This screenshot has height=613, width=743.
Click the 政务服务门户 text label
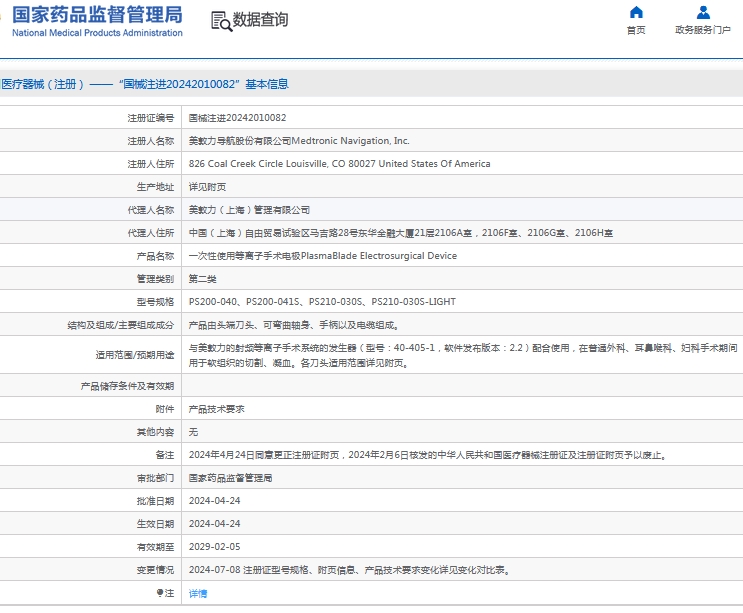[x=703, y=30]
